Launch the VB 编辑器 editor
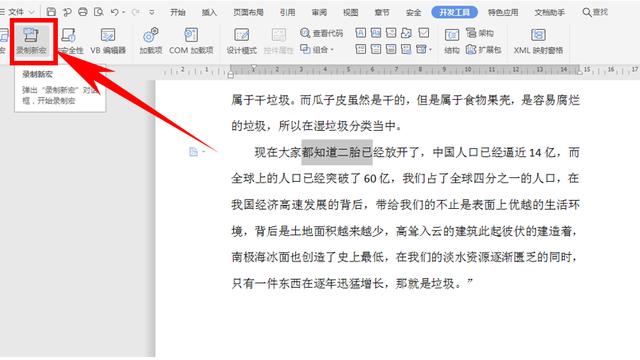This screenshot has height=360, width=640. [x=108, y=41]
